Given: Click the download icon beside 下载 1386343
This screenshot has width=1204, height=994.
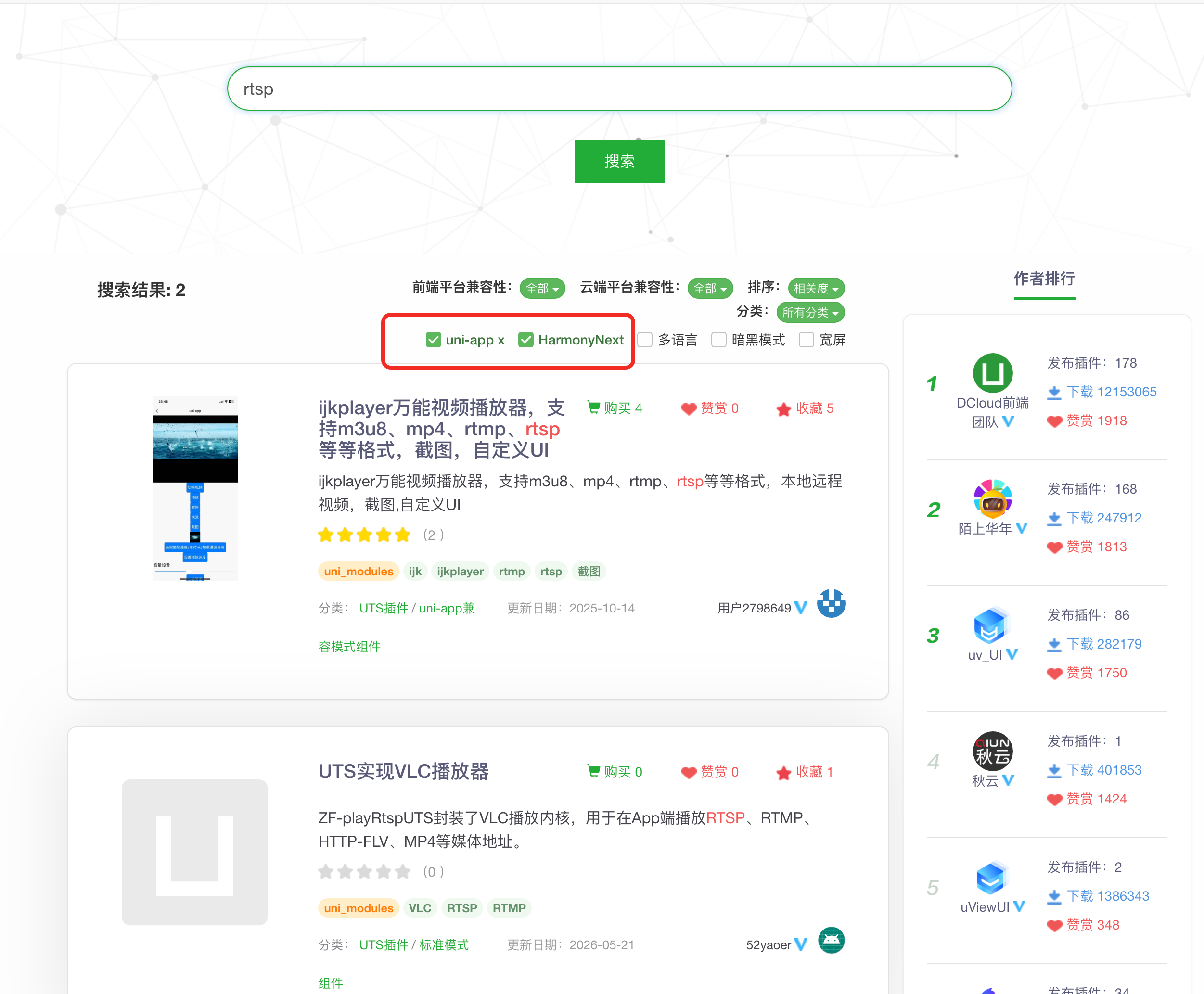Looking at the screenshot, I should [x=1054, y=896].
